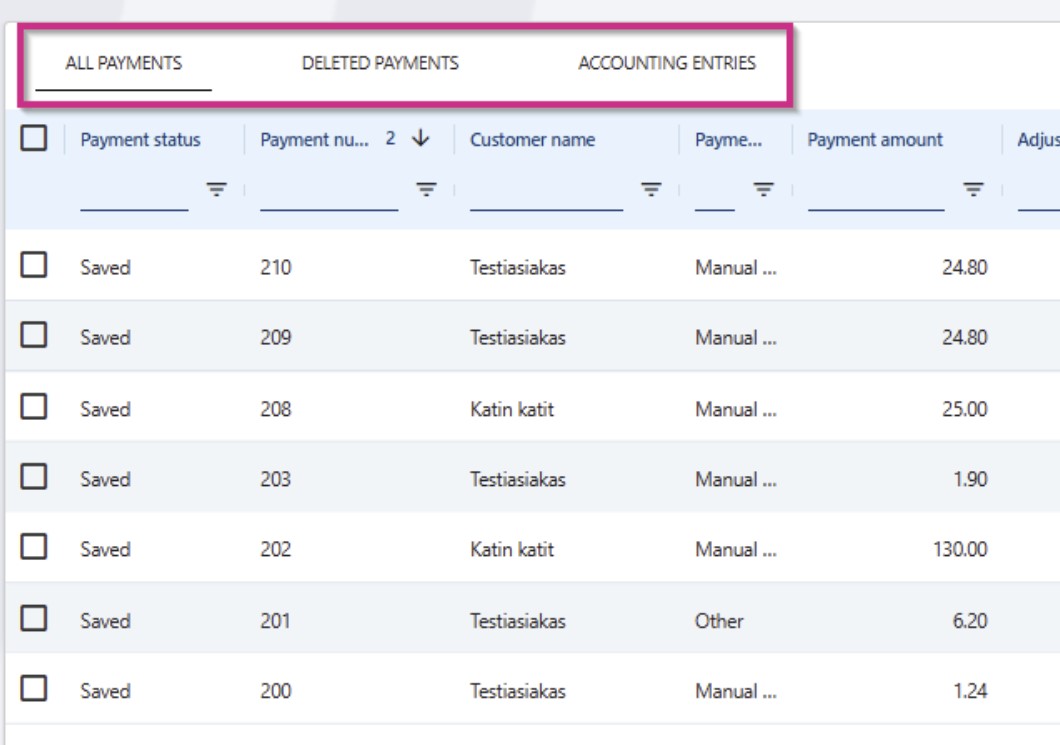Select payment number 203 cell
Screen dimensions: 1060x745
point(276,479)
